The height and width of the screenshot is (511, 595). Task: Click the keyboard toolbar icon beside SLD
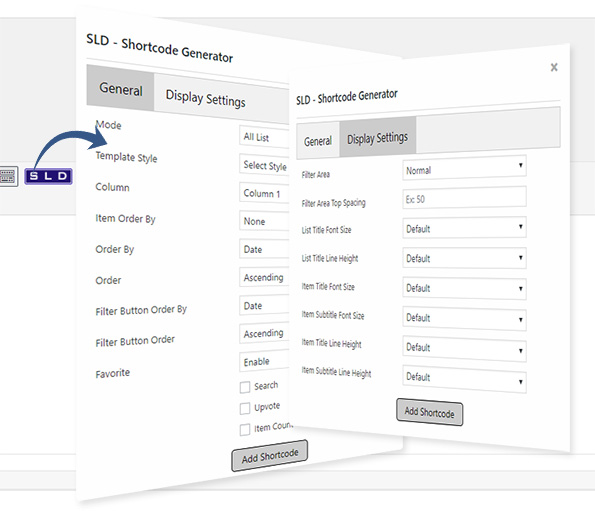point(8,176)
